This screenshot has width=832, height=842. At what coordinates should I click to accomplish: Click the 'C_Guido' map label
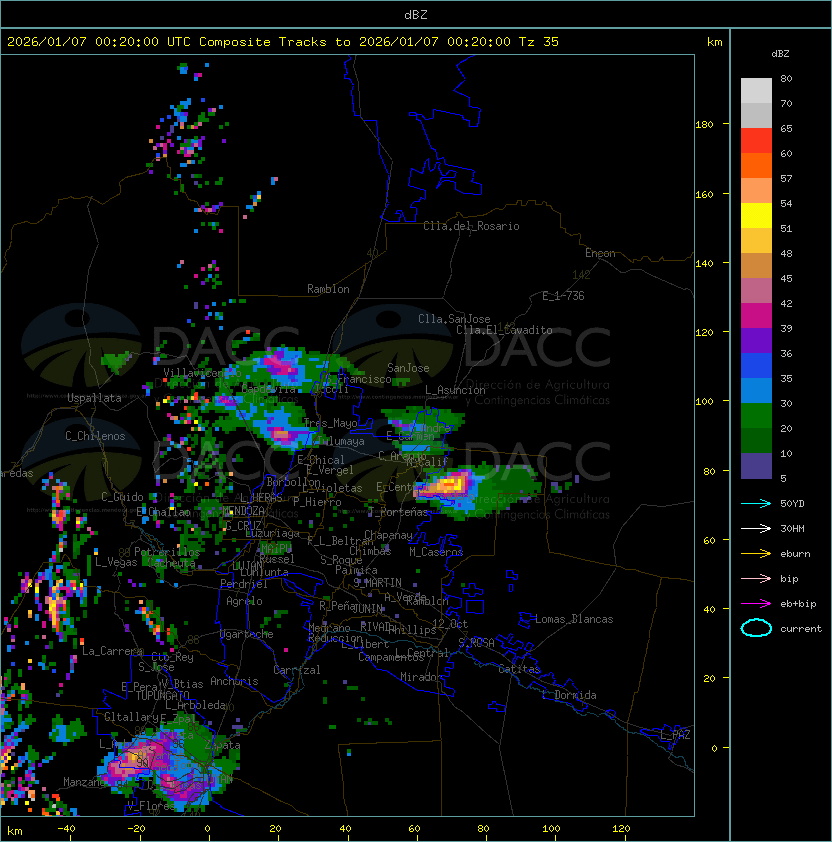pos(122,497)
